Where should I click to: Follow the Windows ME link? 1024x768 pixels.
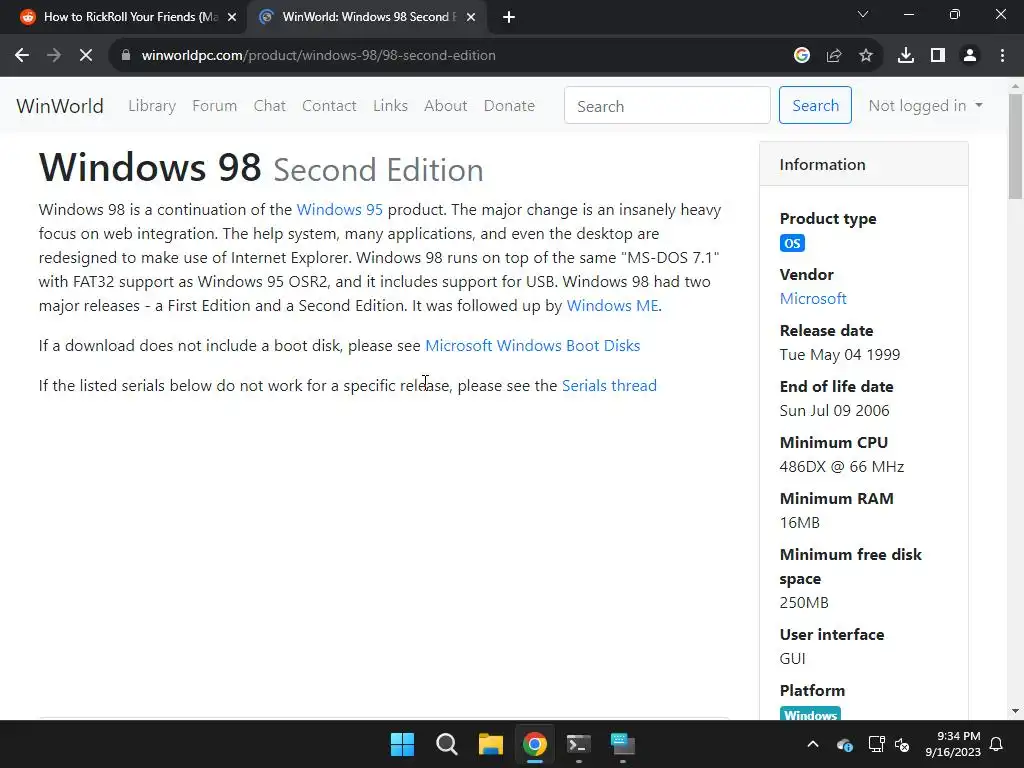click(x=613, y=306)
